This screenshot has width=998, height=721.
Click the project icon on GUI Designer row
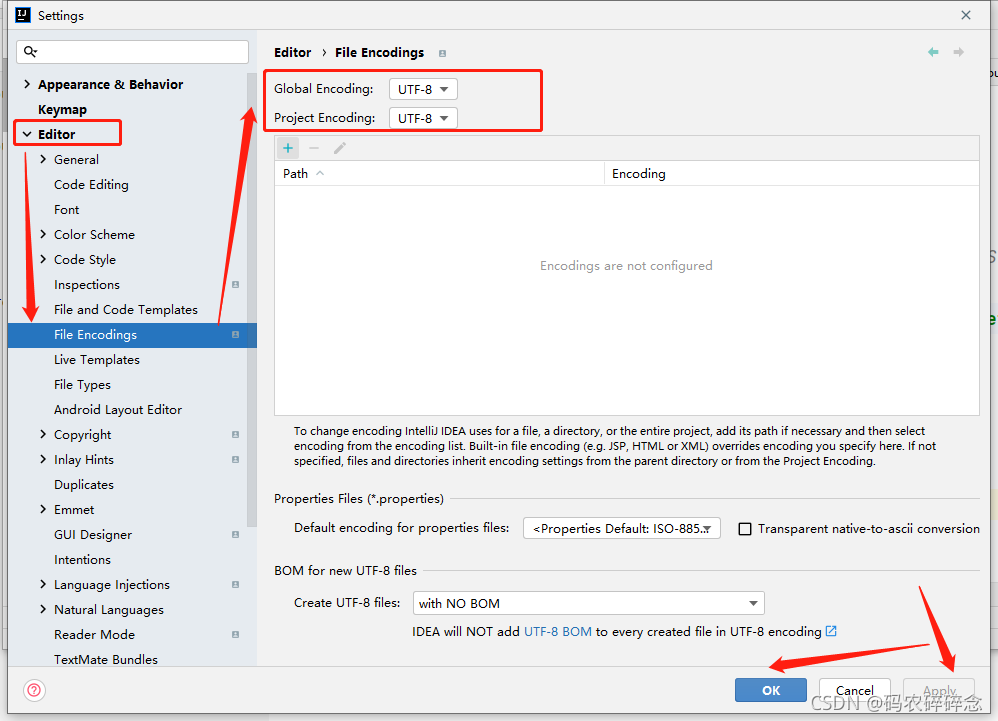pos(235,535)
